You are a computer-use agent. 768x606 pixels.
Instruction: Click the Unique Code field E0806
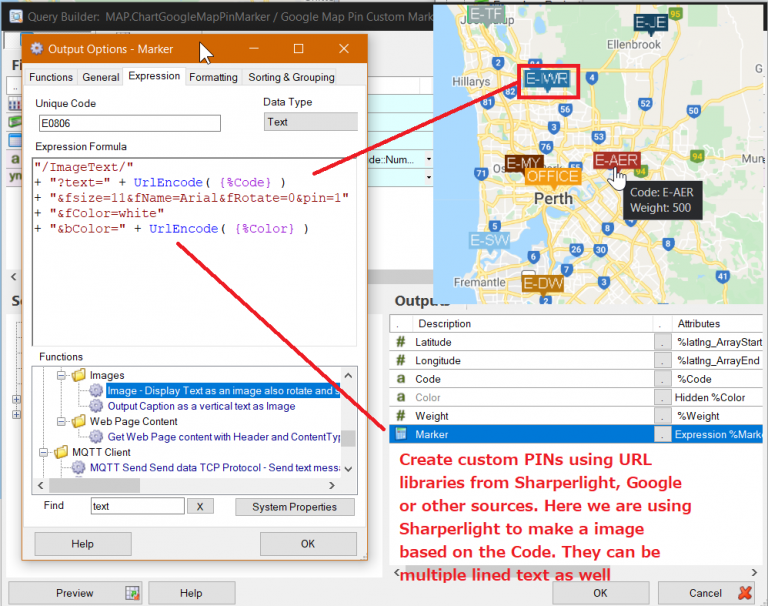pos(130,123)
